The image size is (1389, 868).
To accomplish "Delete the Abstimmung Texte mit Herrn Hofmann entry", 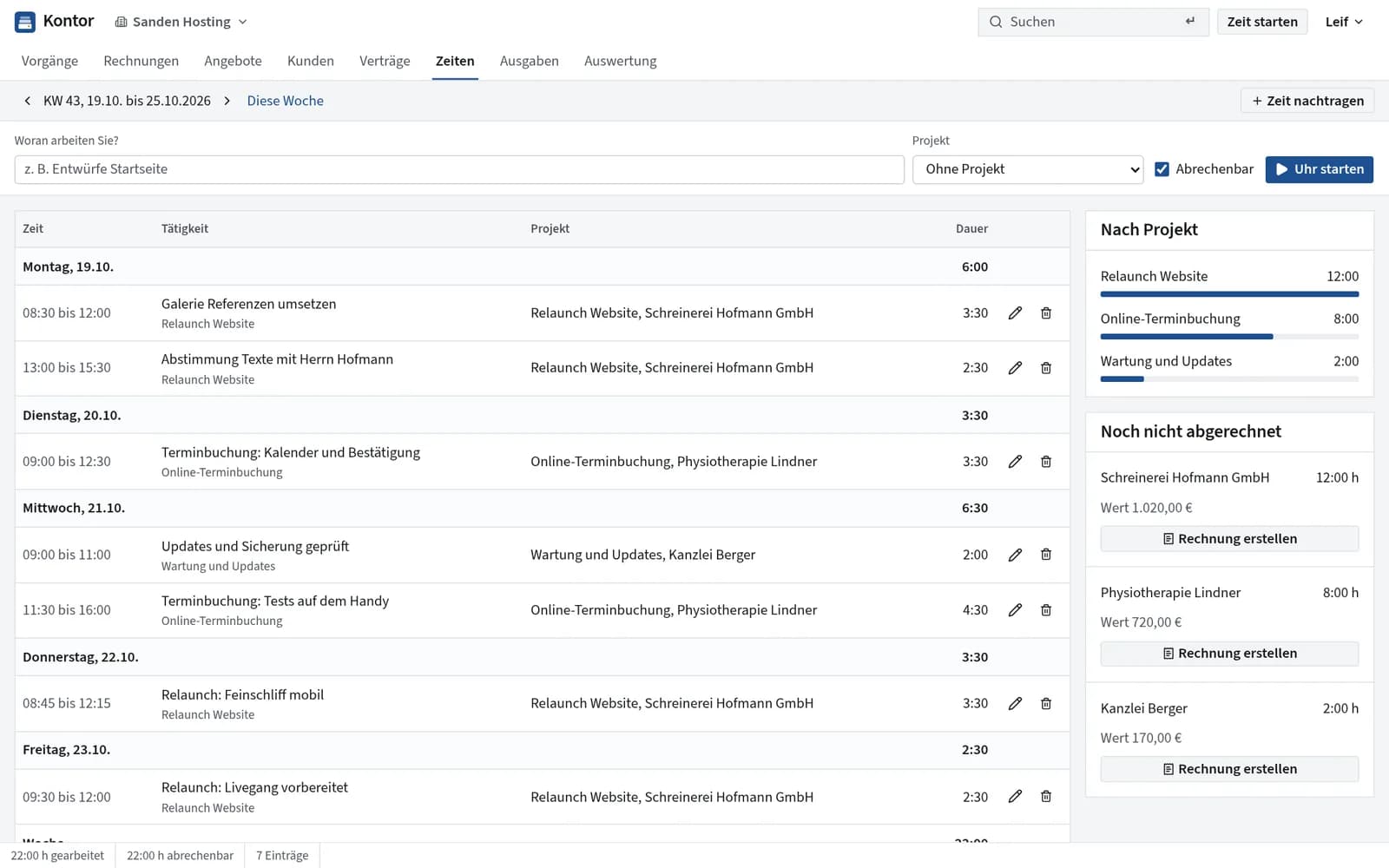I will [1046, 368].
